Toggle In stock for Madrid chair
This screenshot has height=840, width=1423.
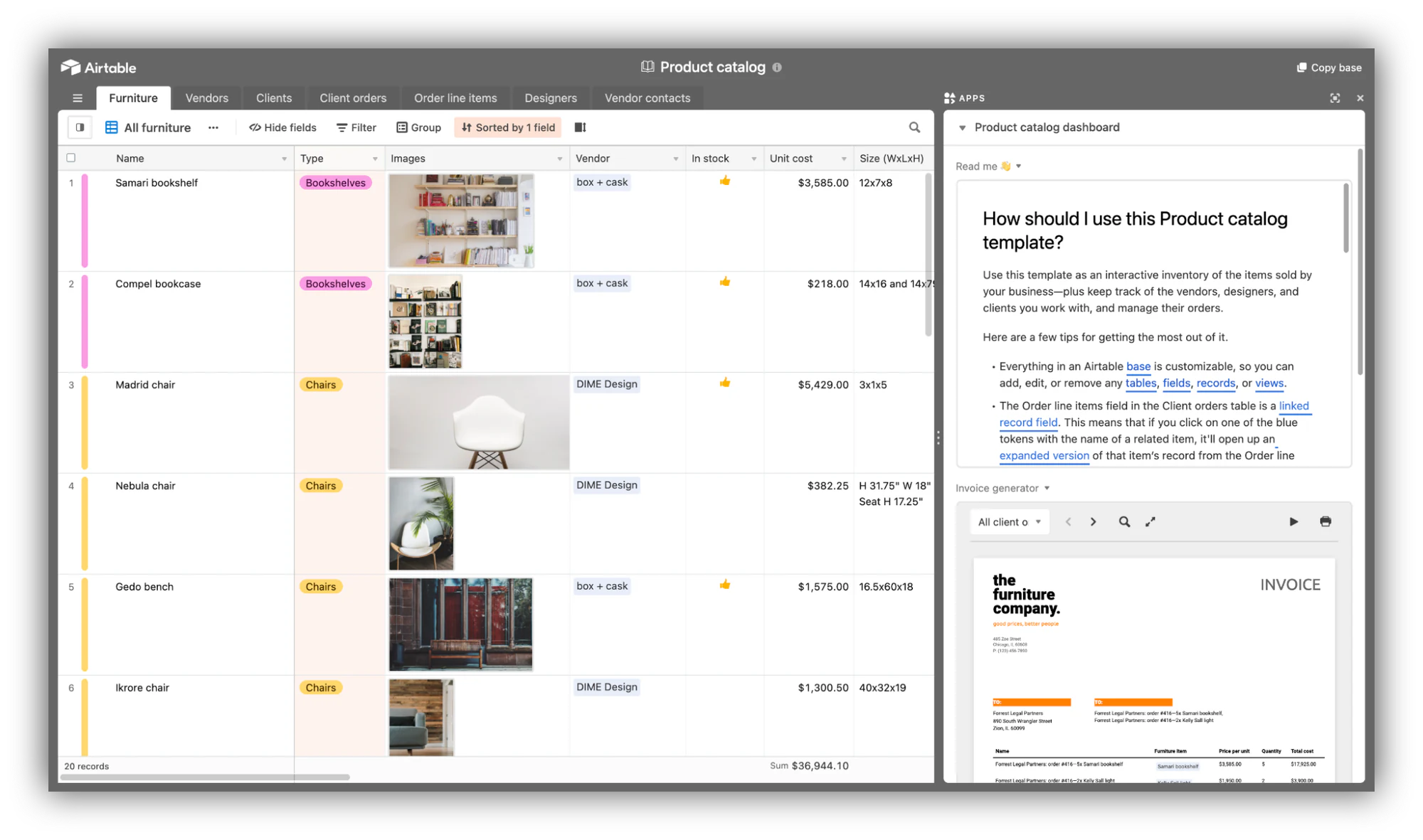coord(724,383)
